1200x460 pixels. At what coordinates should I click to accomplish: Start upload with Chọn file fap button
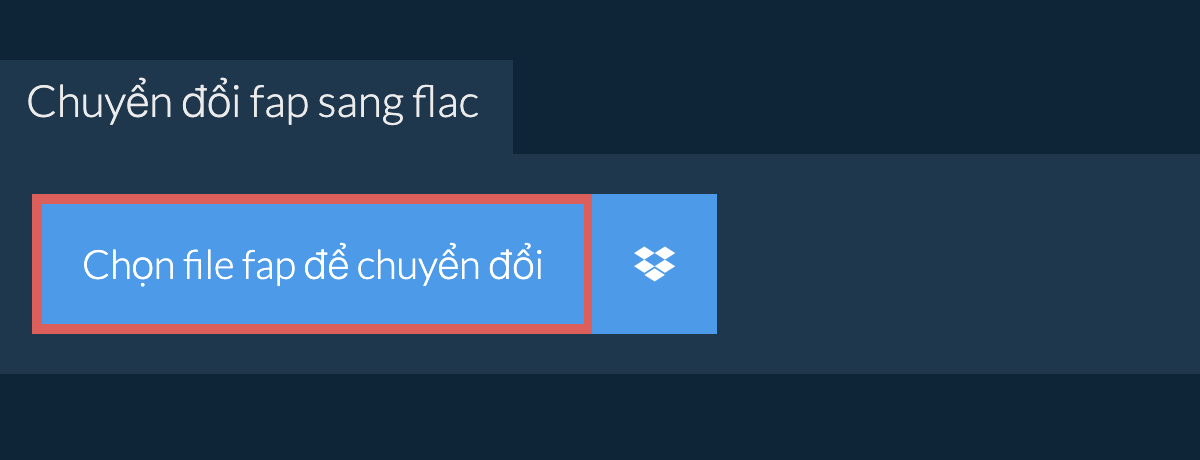(x=312, y=264)
